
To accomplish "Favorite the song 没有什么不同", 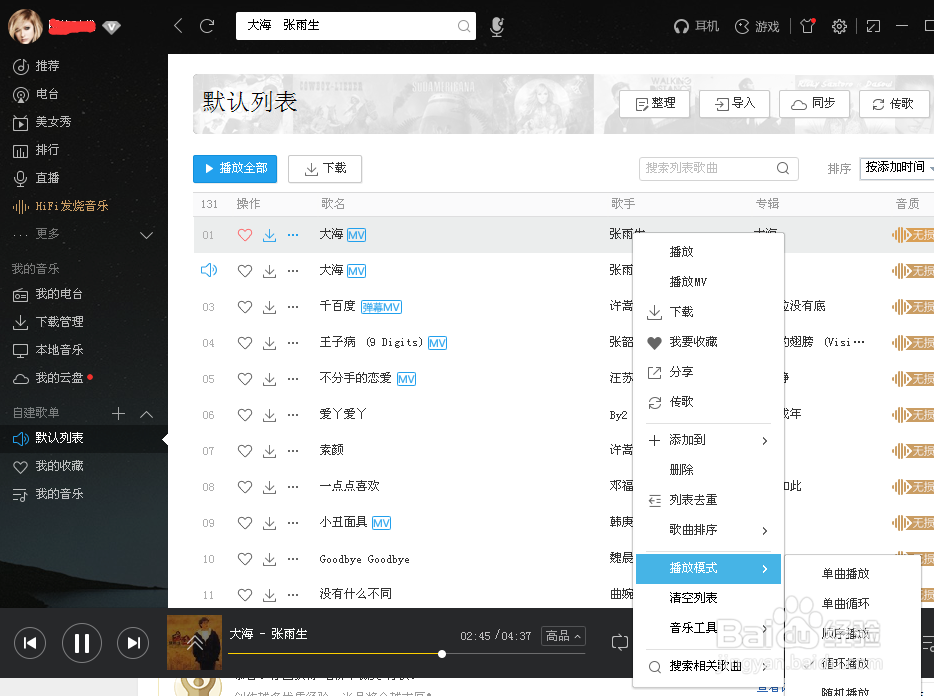I will [245, 595].
